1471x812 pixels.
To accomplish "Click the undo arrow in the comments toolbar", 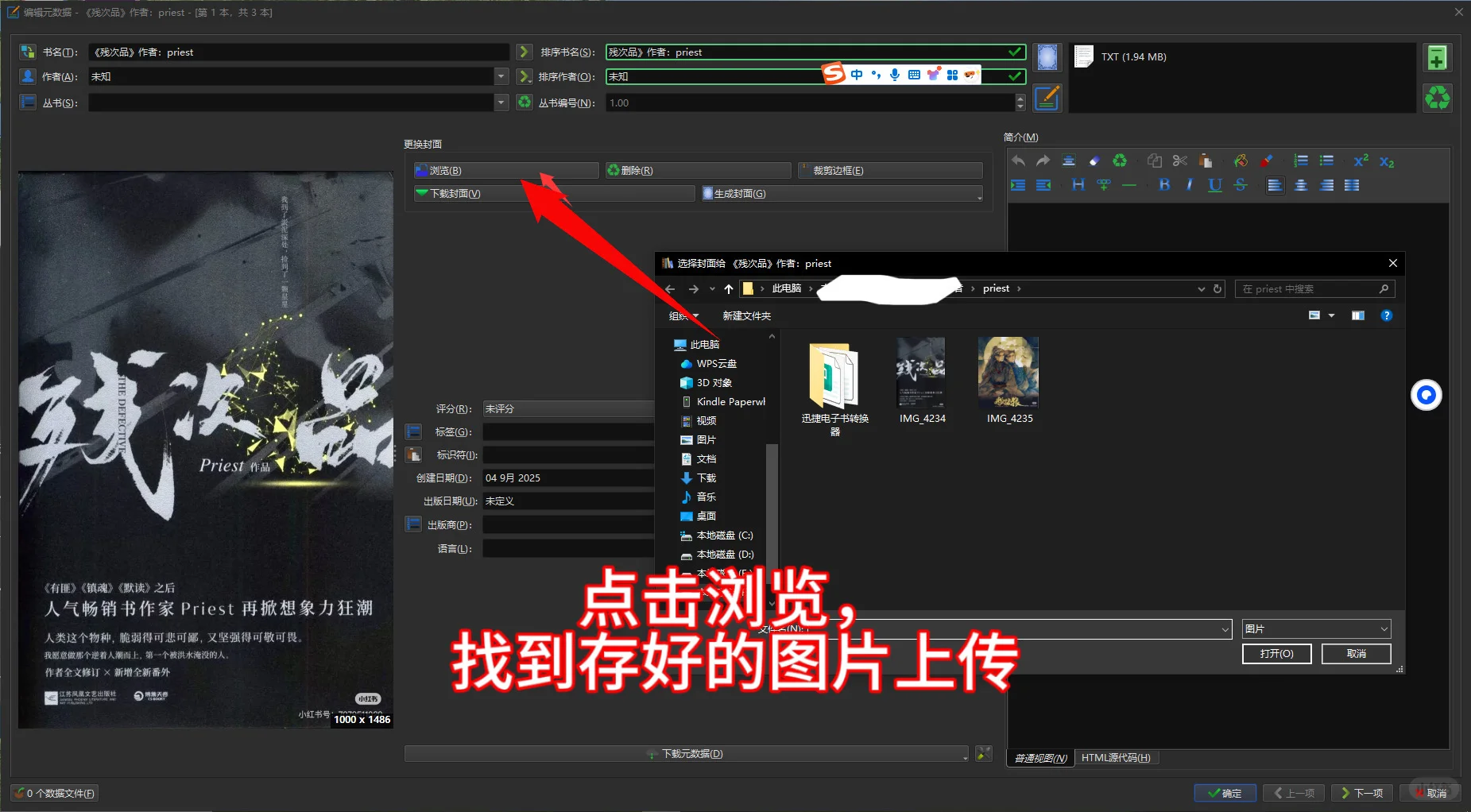I will tap(1018, 160).
